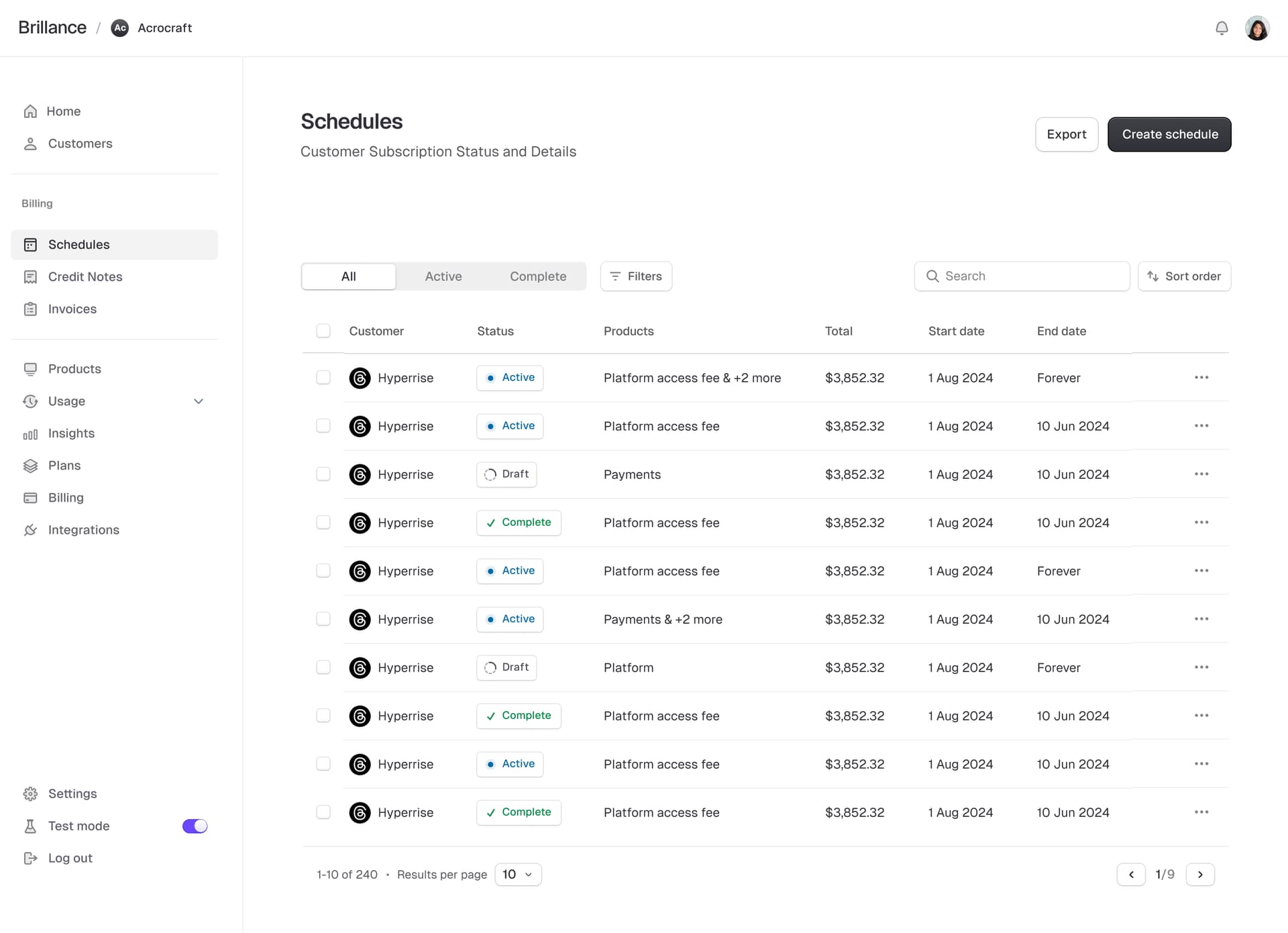Click the Sort order icon button

pos(1154,276)
